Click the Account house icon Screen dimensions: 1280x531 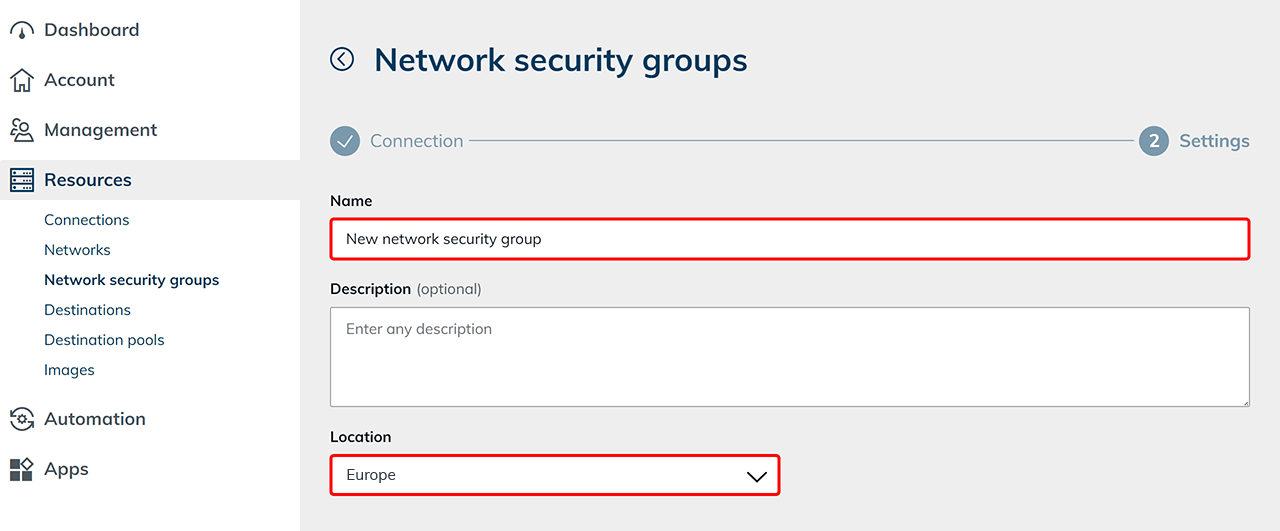(x=22, y=80)
